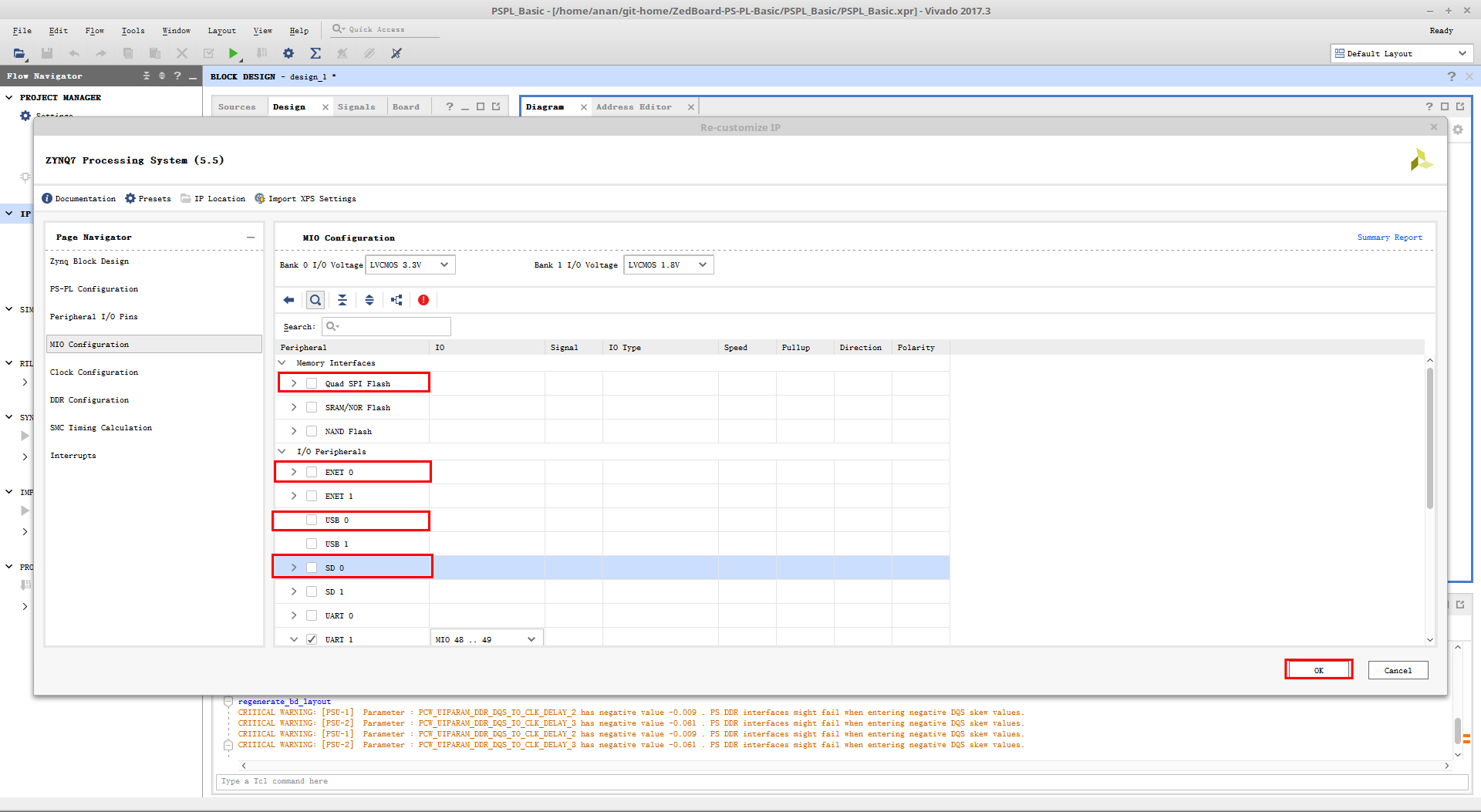
Task: Enable USB 0 checkbox
Action: 312,520
